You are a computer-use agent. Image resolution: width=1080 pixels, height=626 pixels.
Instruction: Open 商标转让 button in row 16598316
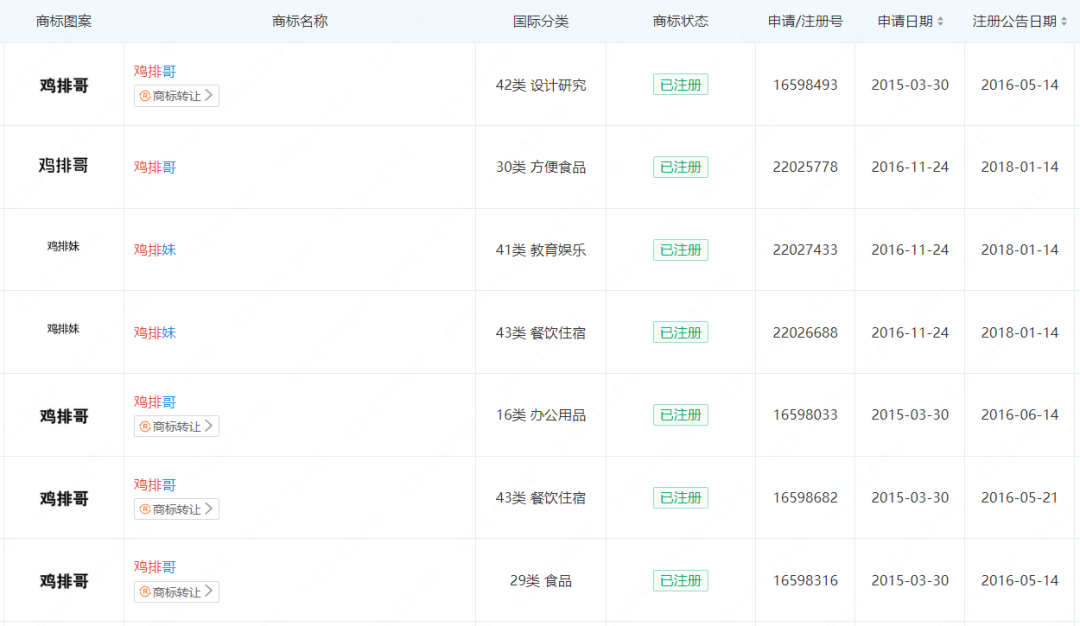point(176,592)
